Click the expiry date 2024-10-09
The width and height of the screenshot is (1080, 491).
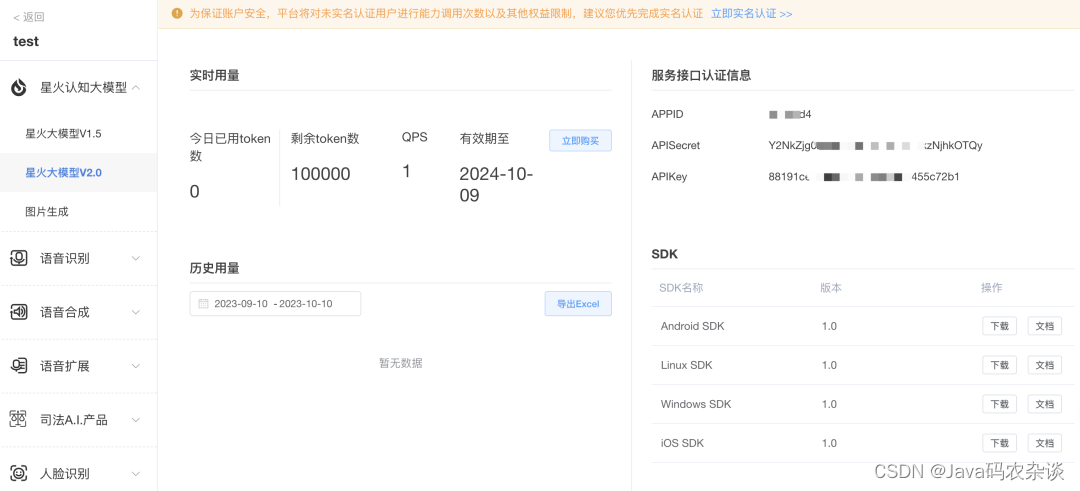click(496, 185)
